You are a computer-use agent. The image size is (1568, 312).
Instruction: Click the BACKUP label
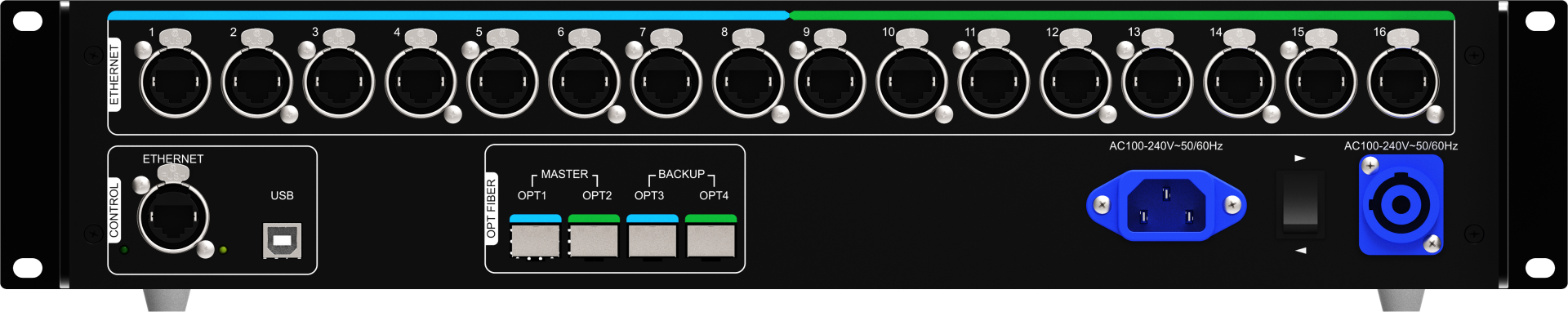[x=681, y=174]
